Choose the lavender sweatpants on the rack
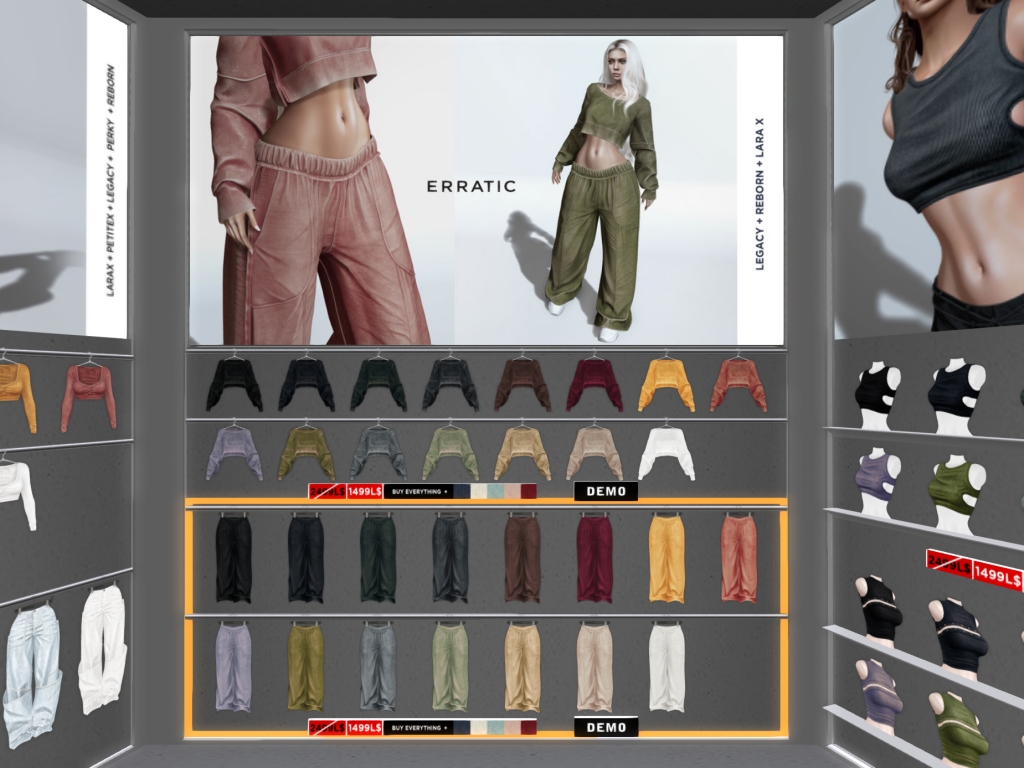 [x=234, y=667]
